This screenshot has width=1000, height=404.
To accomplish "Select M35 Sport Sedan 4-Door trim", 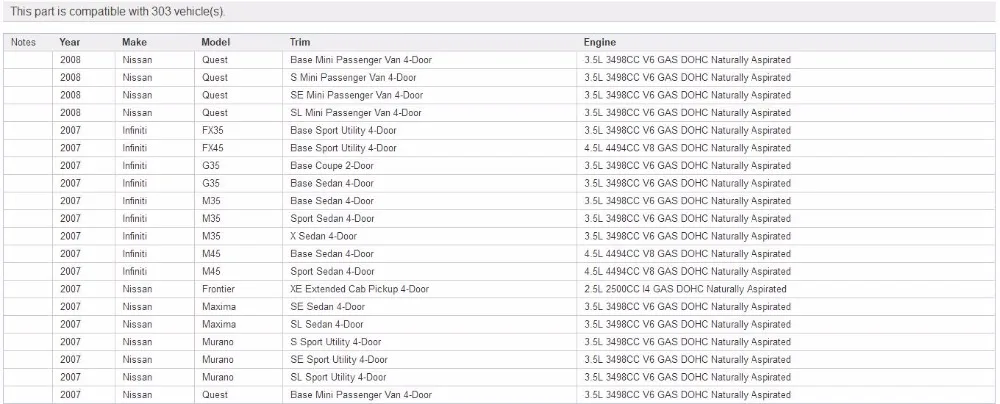I will coord(332,219).
